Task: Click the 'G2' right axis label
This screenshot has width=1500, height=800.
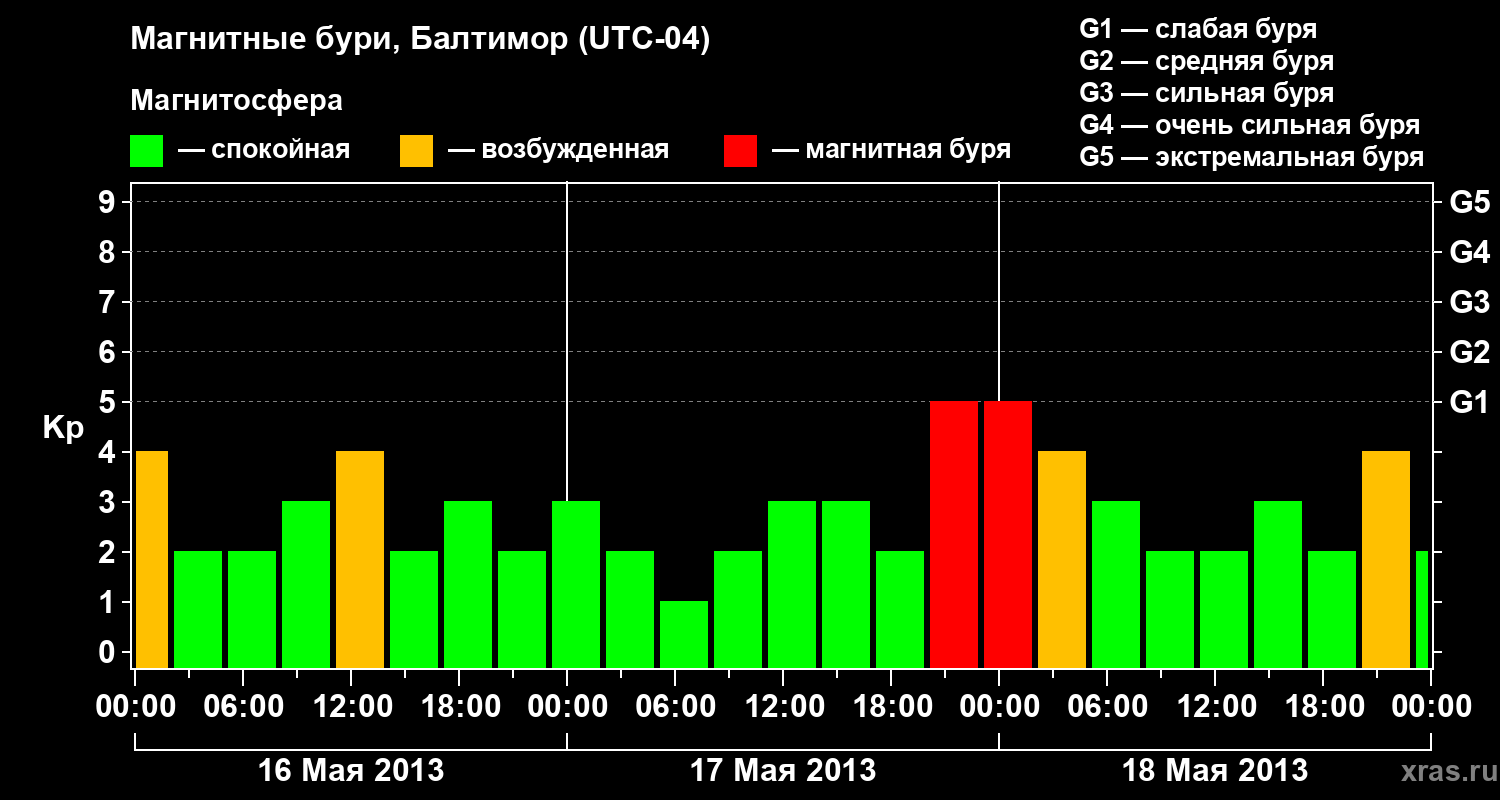Action: click(x=1469, y=352)
